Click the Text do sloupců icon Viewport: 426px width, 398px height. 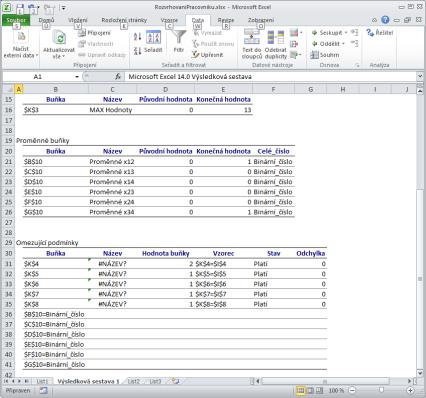point(252,37)
